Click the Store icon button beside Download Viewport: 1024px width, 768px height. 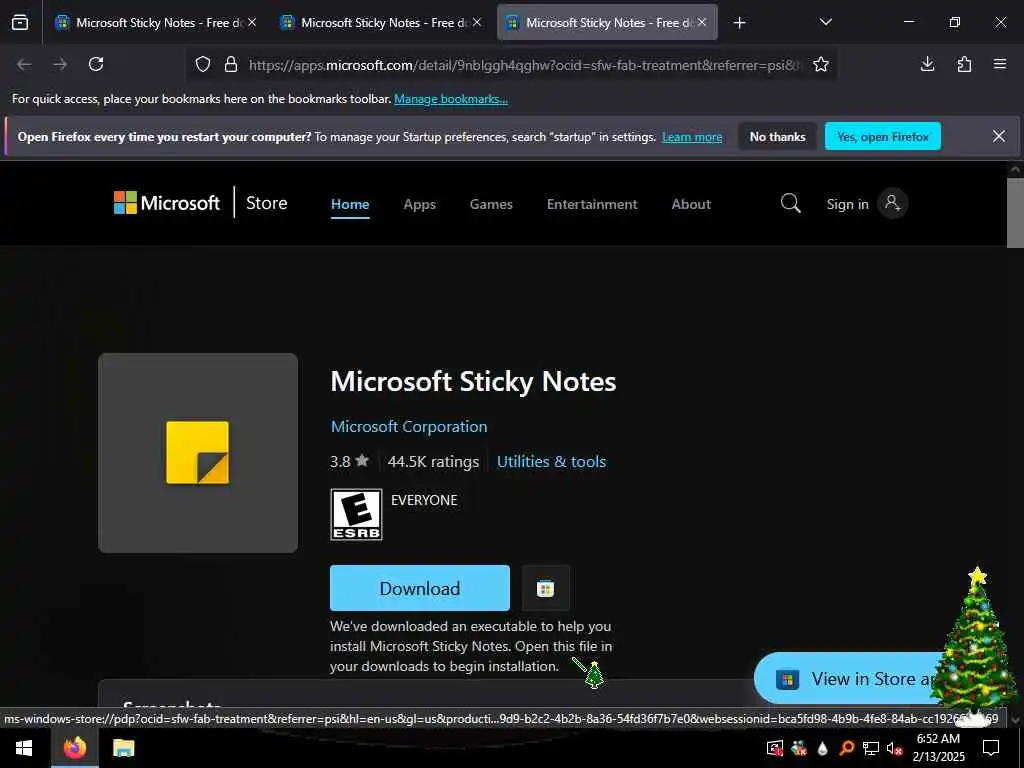(x=546, y=588)
